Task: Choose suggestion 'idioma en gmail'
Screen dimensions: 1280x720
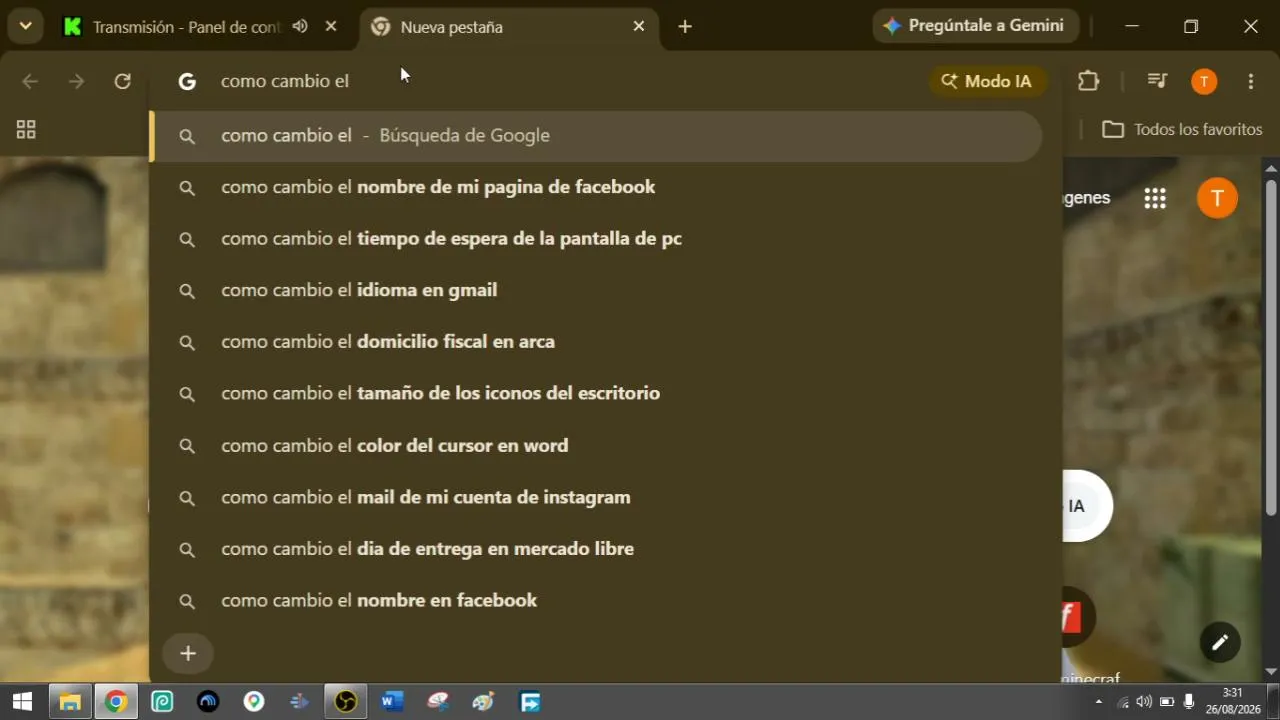Action: point(596,291)
